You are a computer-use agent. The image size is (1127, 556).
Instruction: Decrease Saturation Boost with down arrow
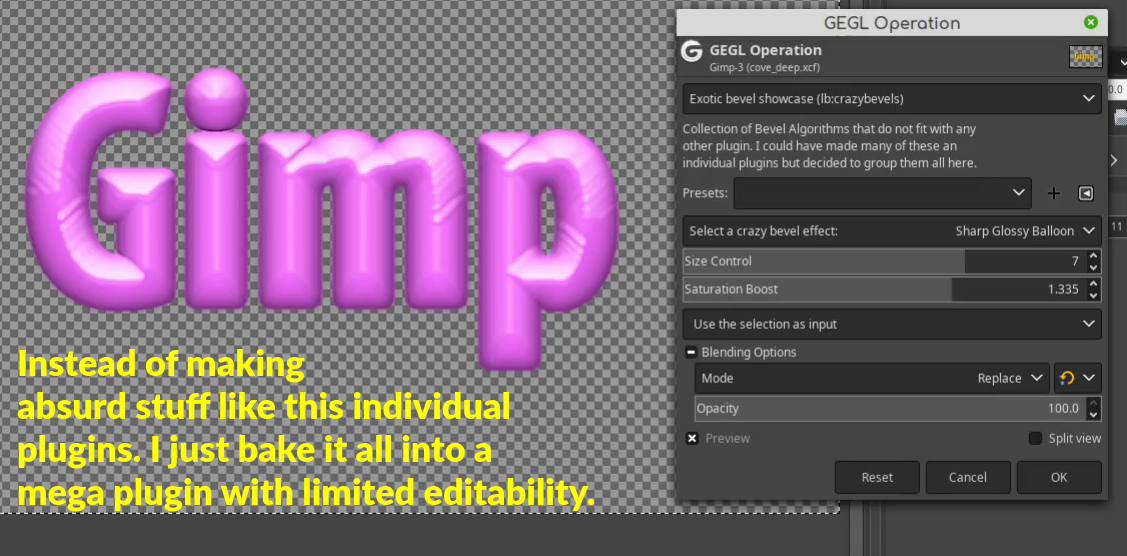coord(1093,296)
